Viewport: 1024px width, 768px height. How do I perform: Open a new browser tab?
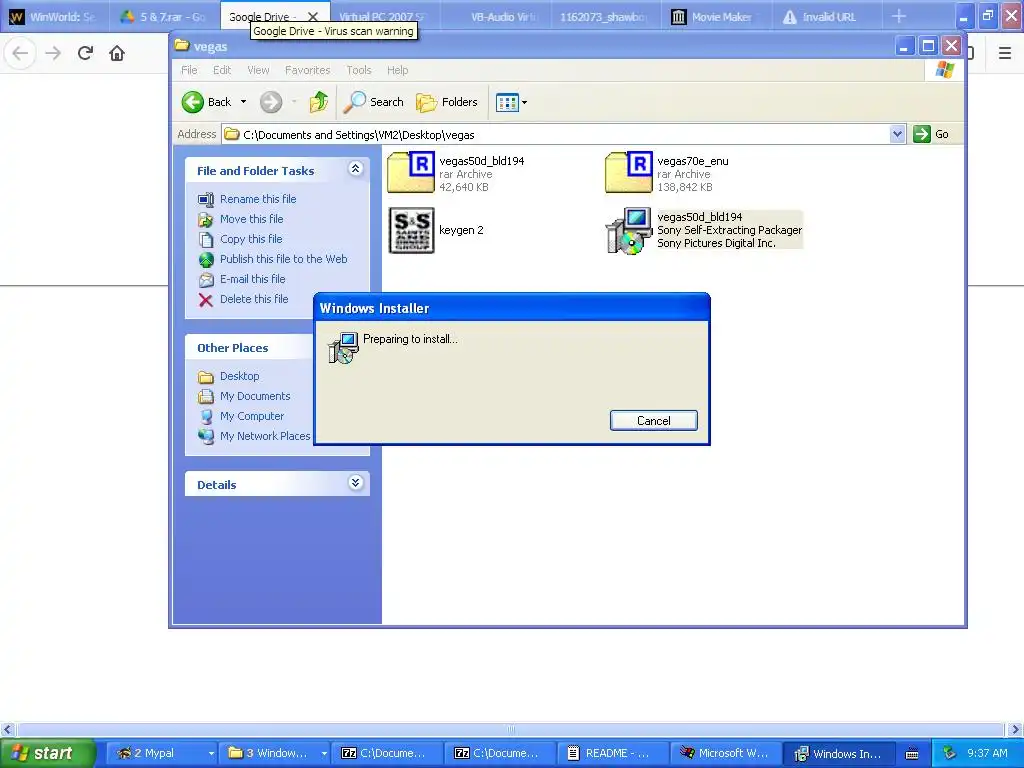tap(899, 16)
